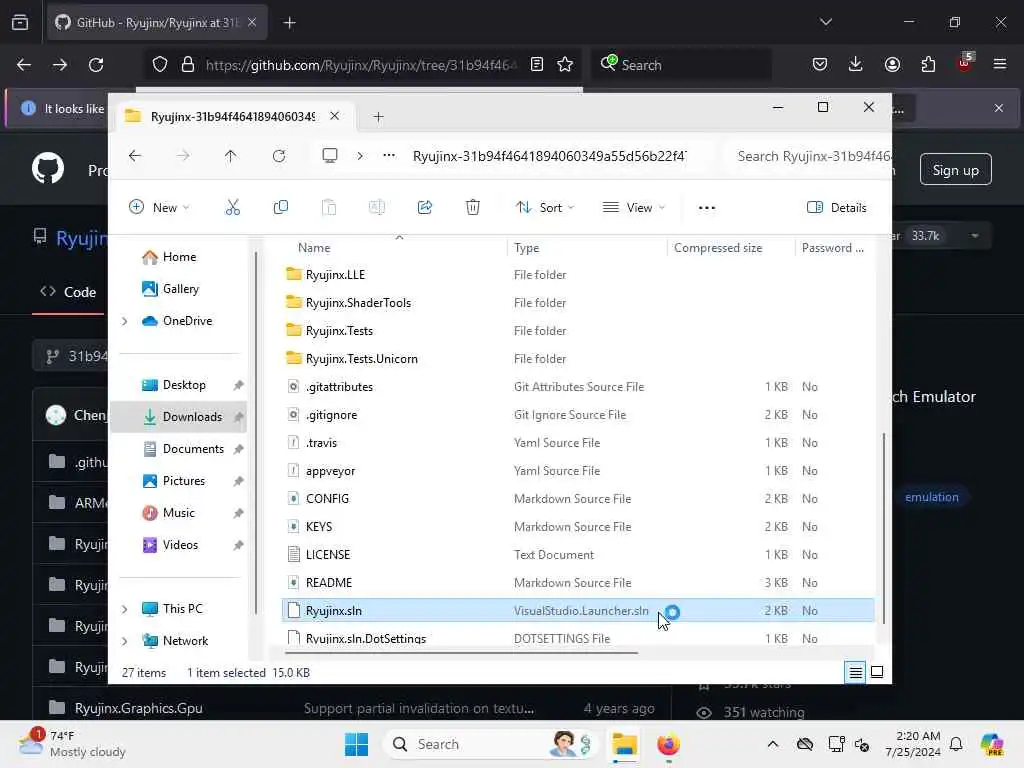Open Ryujinx.Graphics.Gpu folder link on GitHub
Screen dimensions: 1024x768
138,708
